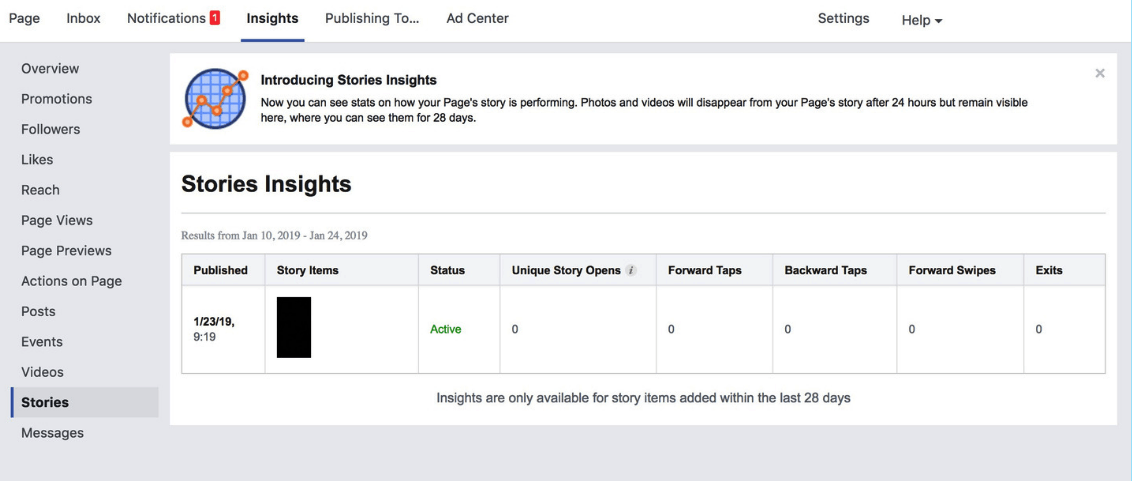Image resolution: width=1132 pixels, height=481 pixels.
Task: Open the Page tab
Action: (x=24, y=19)
